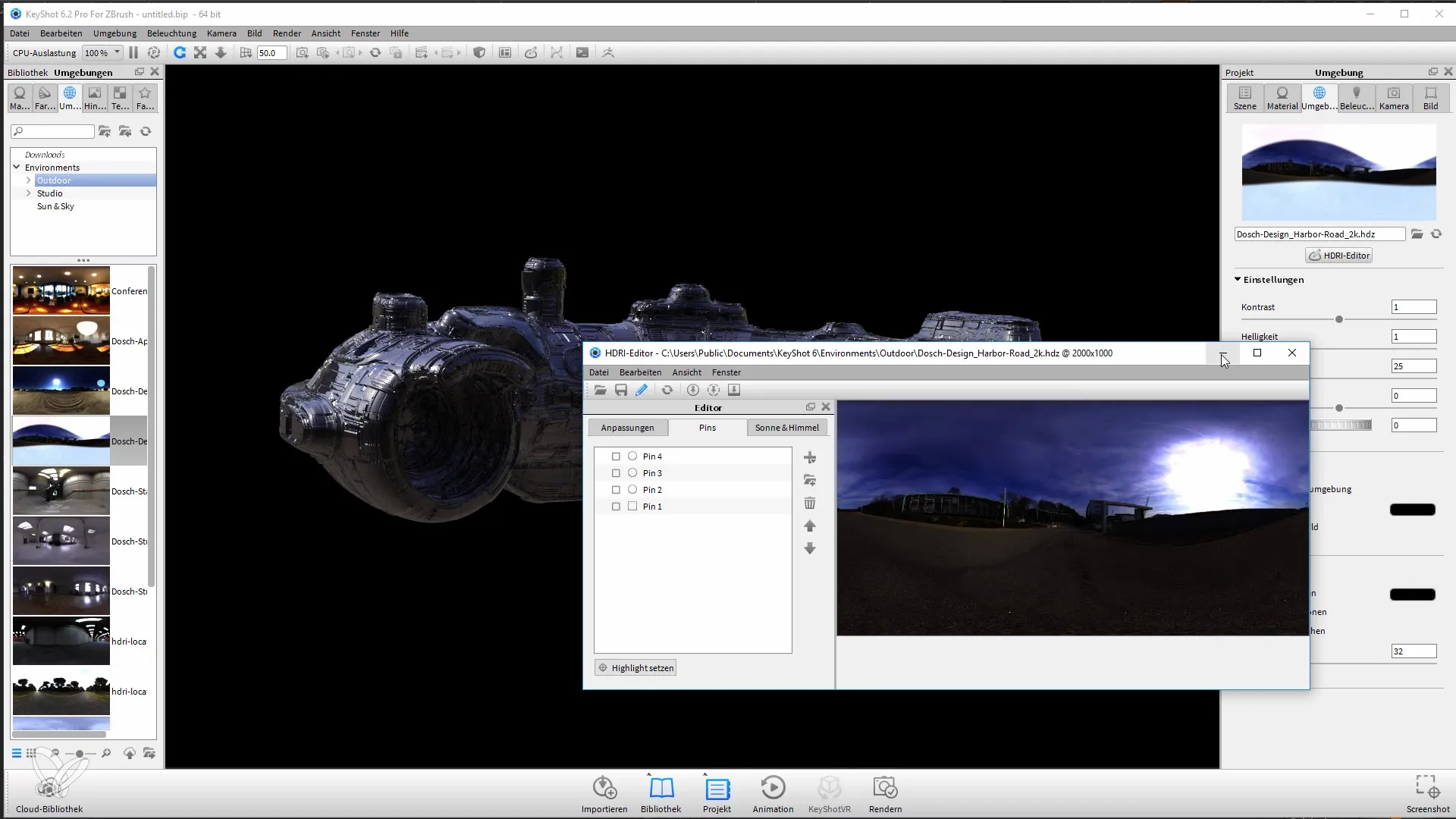This screenshot has width=1456, height=819.
Task: Collapse the Environments tree node
Action: coord(17,167)
